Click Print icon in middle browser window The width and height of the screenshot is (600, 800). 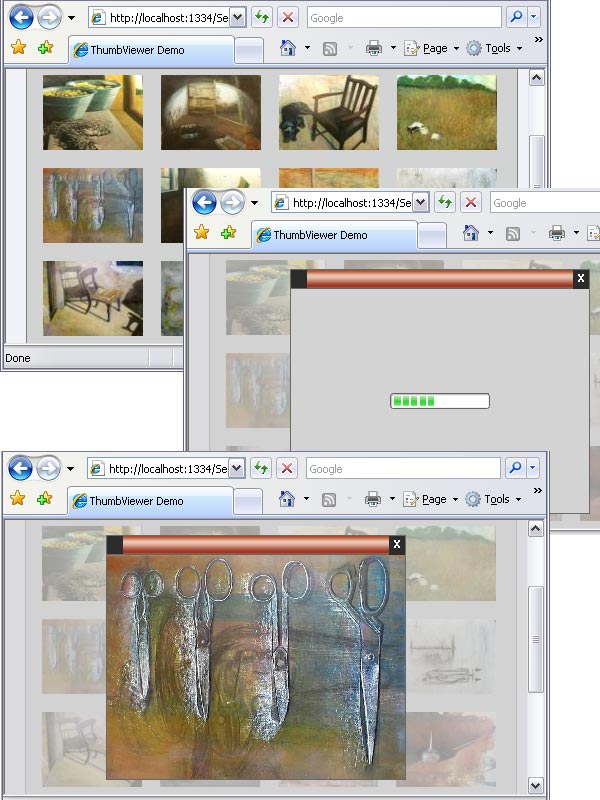557,234
